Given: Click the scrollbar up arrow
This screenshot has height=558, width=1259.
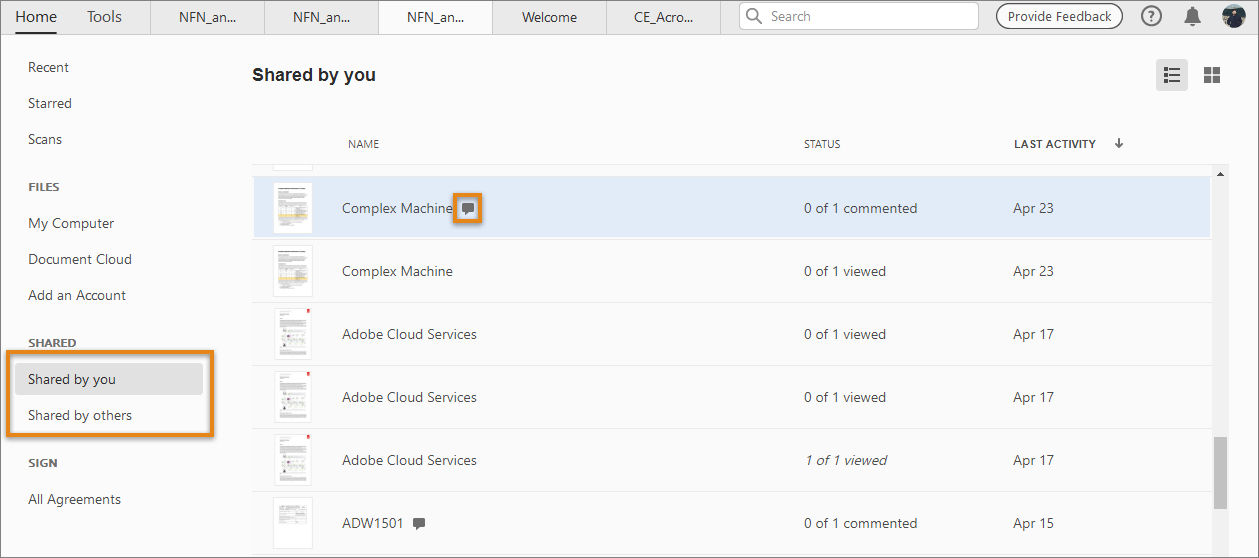Looking at the screenshot, I should [x=1220, y=174].
